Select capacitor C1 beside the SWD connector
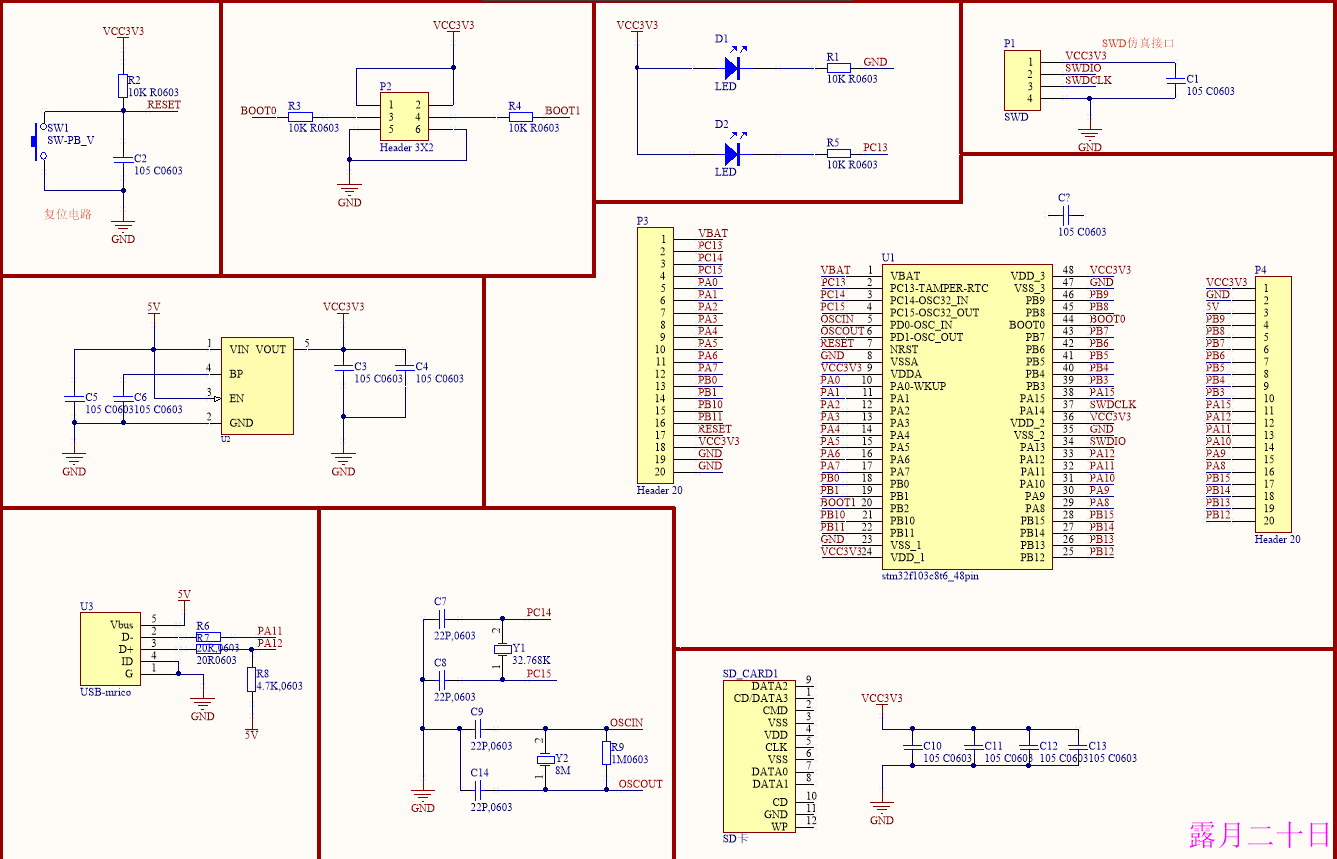 1175,80
